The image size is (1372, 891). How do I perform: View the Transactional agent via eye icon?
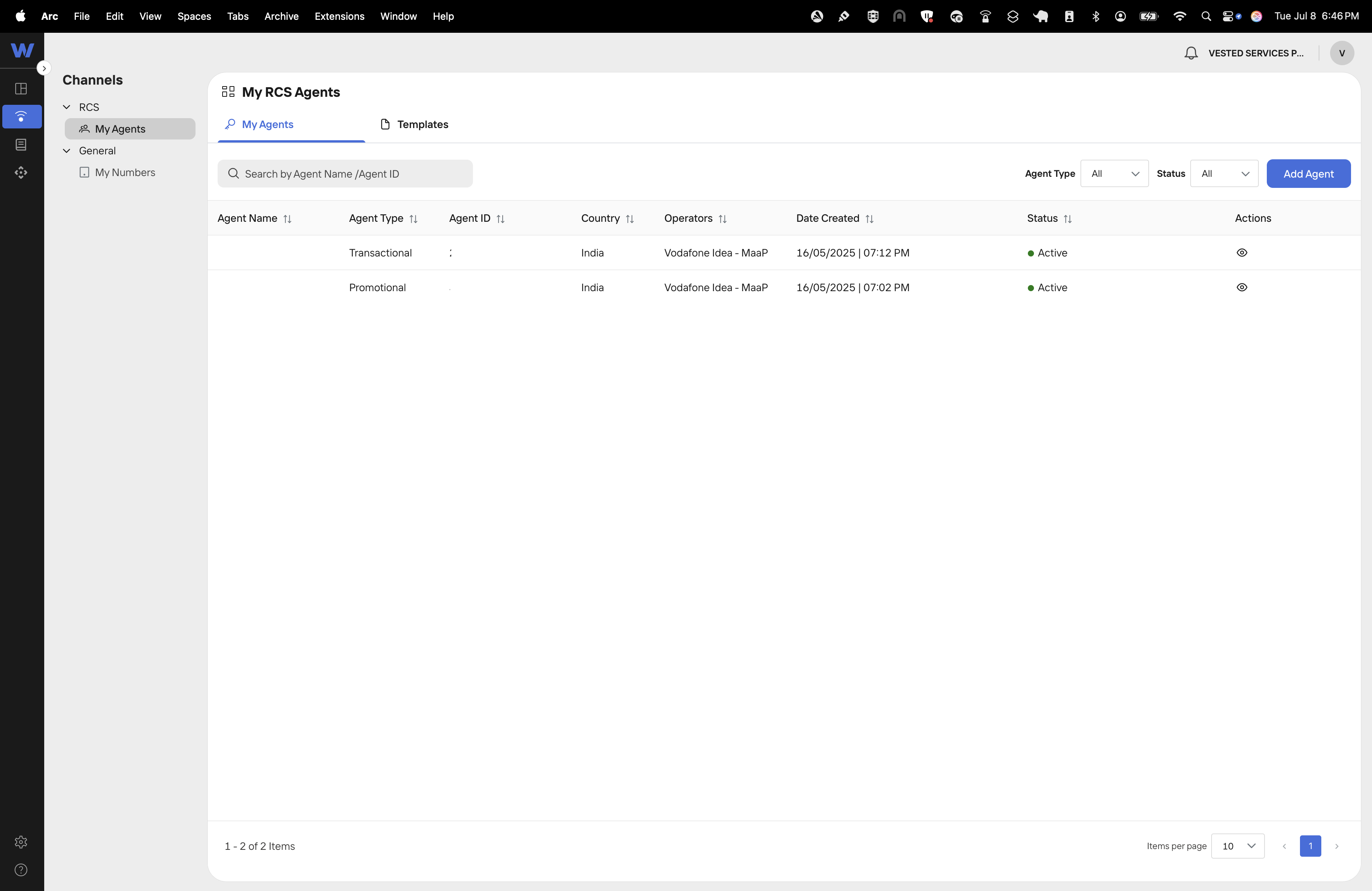pyautogui.click(x=1242, y=252)
